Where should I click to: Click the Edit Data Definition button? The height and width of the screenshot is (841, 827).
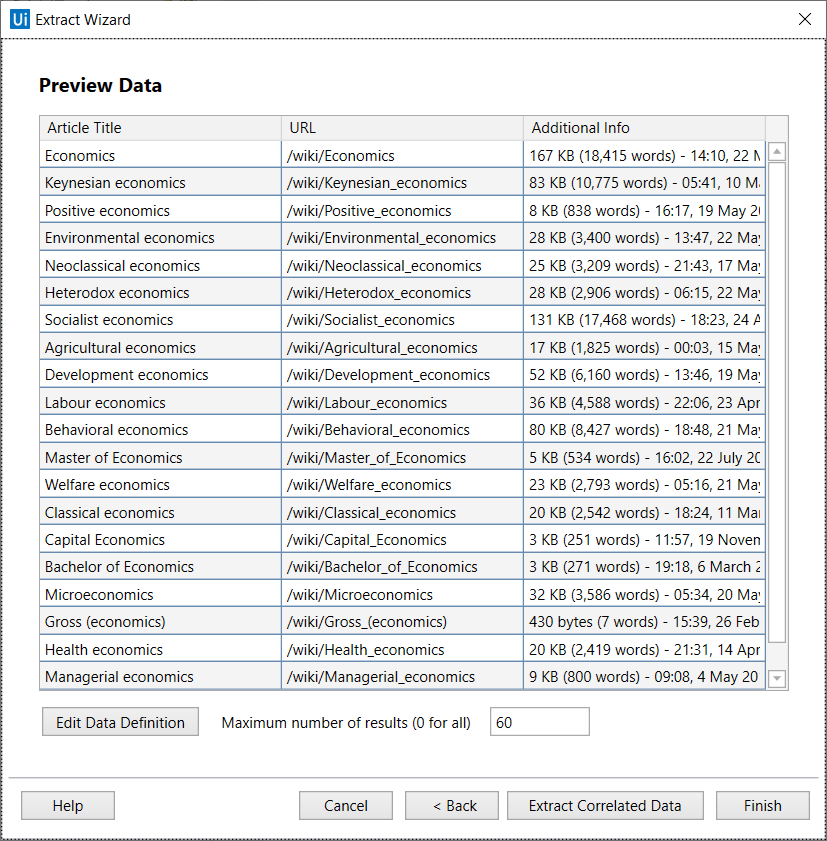click(x=119, y=722)
